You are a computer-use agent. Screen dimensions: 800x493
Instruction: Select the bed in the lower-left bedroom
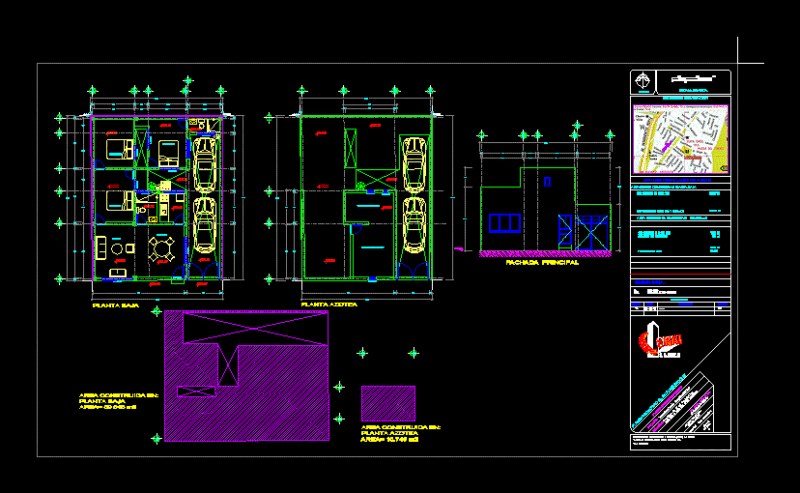(x=119, y=200)
